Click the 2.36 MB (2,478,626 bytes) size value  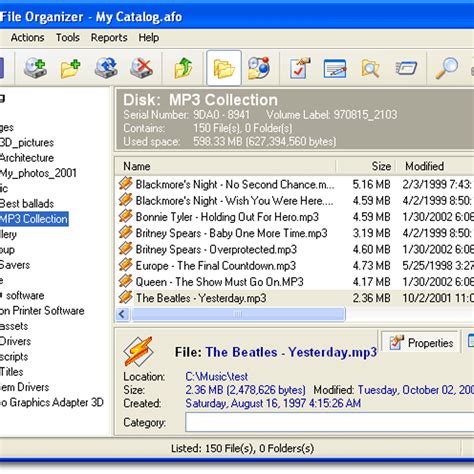245,390
